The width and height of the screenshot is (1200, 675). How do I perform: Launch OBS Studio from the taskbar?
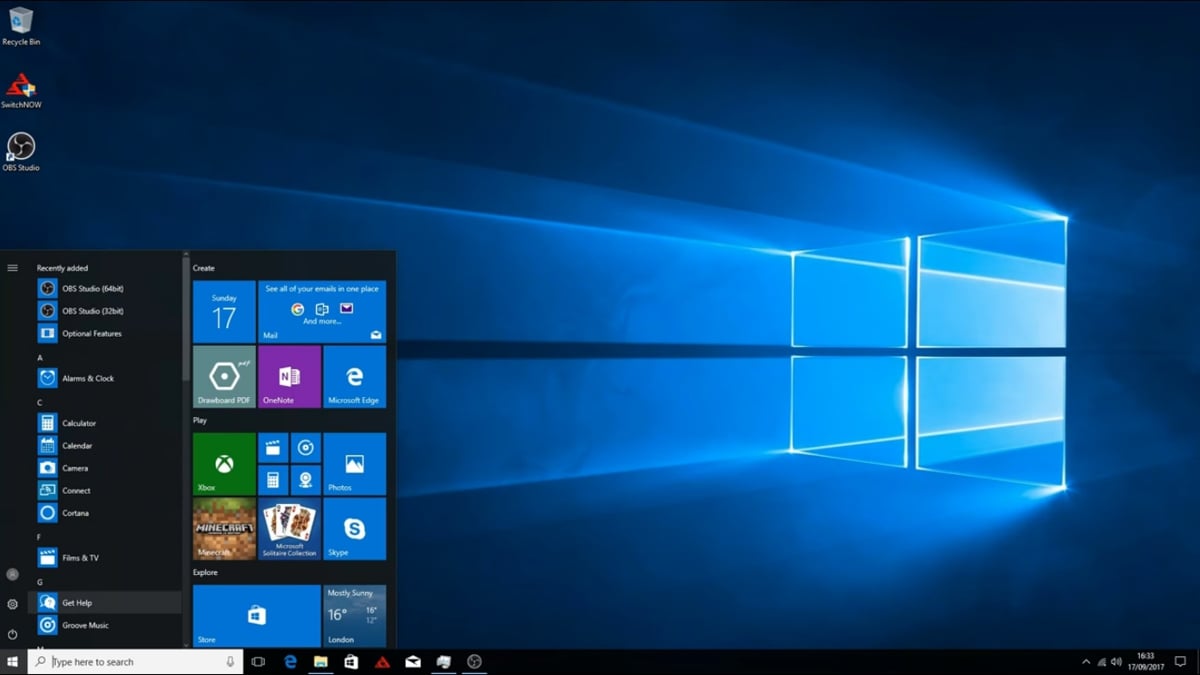point(474,661)
